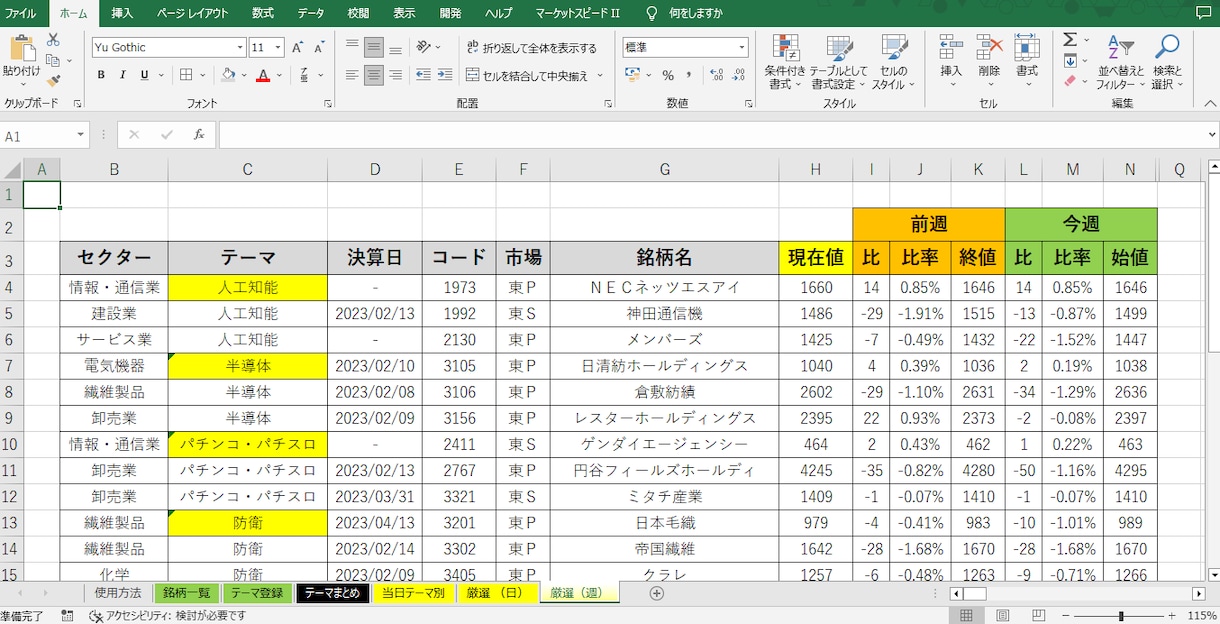Switch to the データ ribbon tab
1220x624 pixels.
(311, 13)
